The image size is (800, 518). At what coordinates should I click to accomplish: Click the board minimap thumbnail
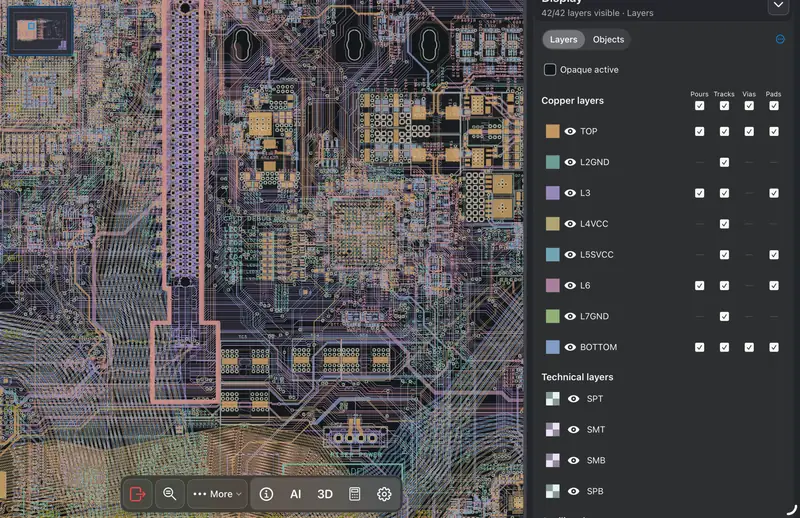(40, 30)
